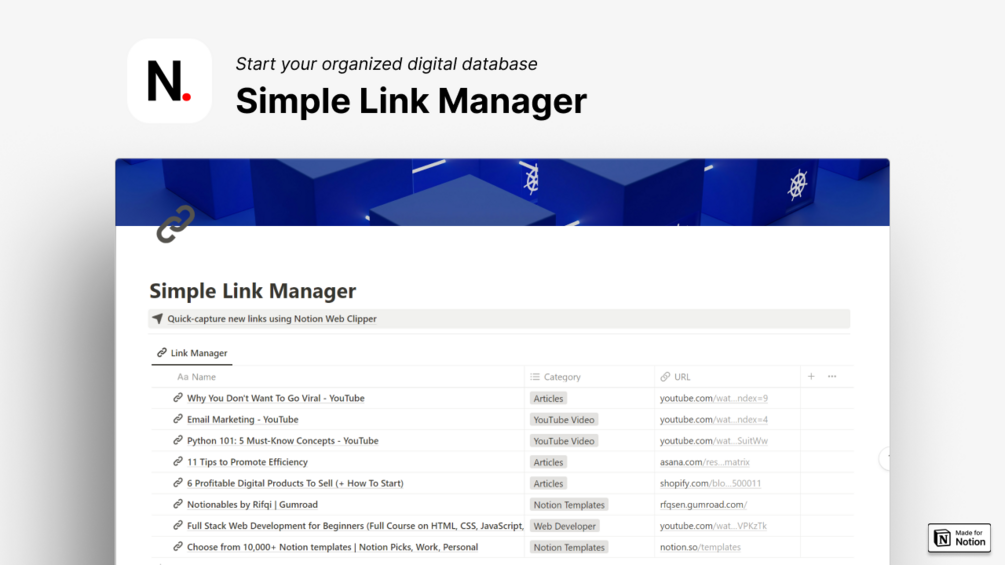Open "Python 101: 5 Must-Know Concepts - YouTube"

tap(283, 441)
